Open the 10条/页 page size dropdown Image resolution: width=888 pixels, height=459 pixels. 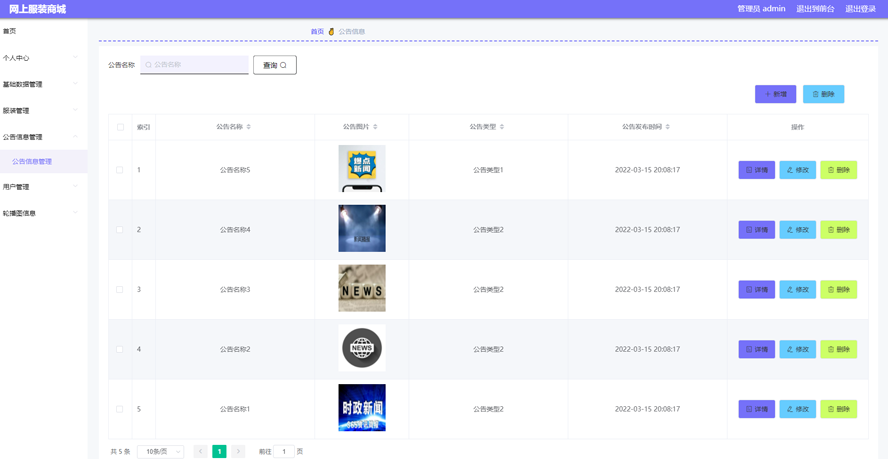point(160,452)
